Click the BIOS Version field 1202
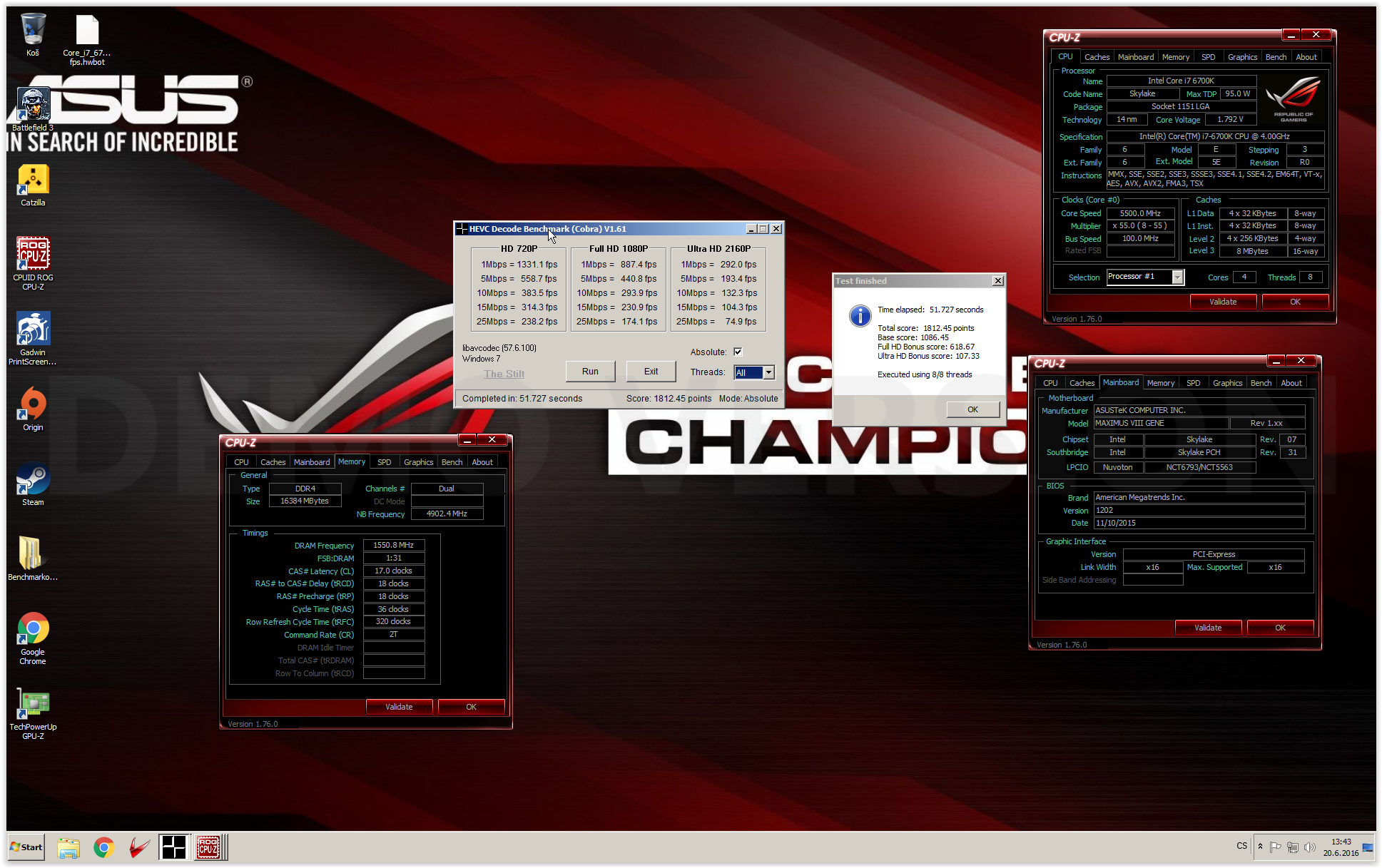 (1199, 510)
